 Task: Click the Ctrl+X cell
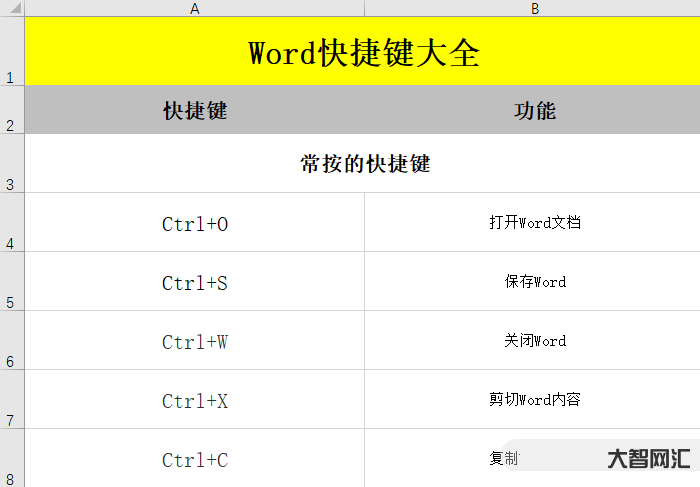[195, 401]
